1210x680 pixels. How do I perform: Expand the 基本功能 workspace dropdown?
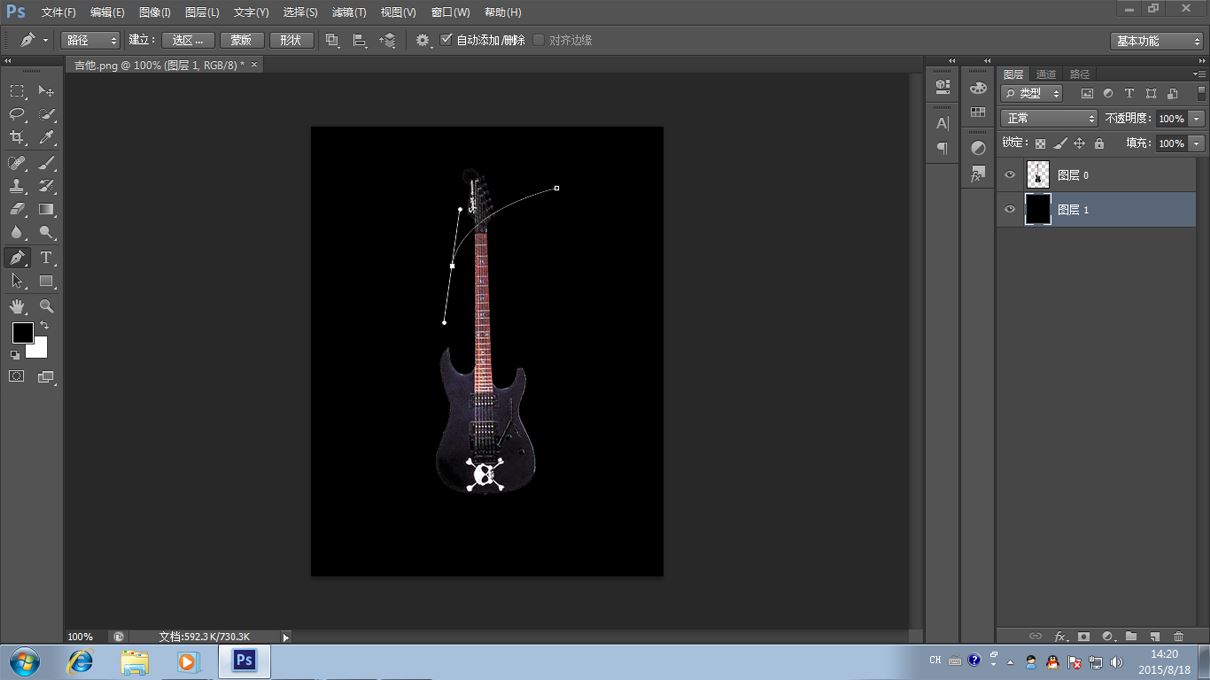(x=1156, y=41)
